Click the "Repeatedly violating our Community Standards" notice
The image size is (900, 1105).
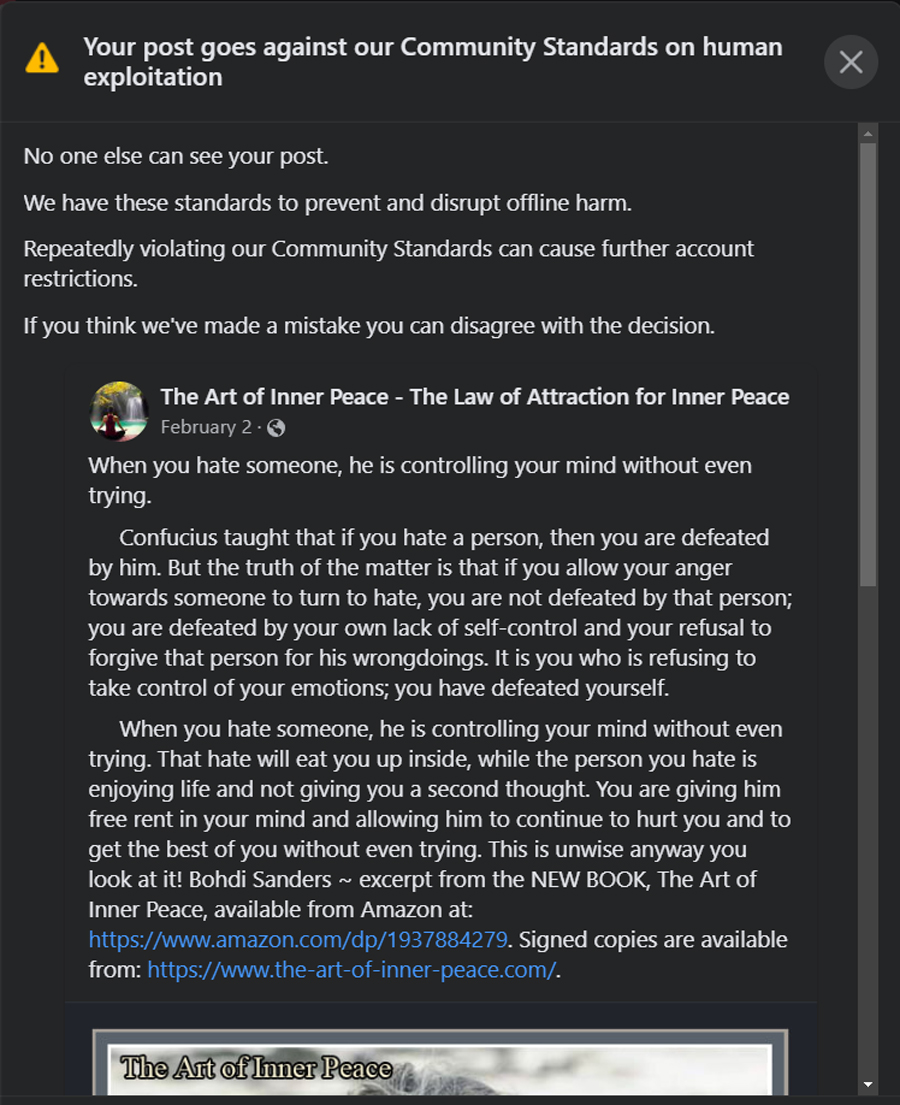(388, 263)
